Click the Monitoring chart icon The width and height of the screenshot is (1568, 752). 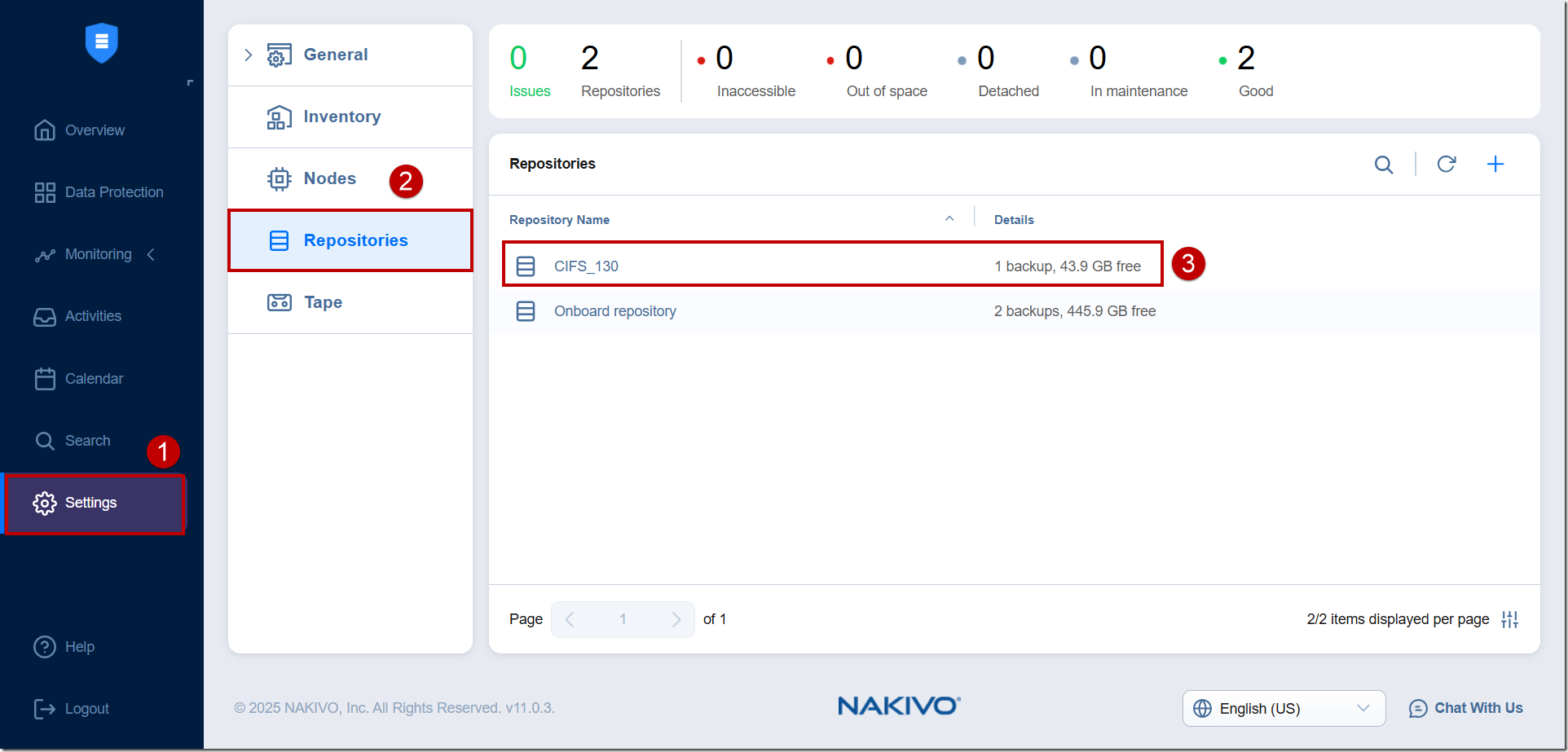(45, 255)
